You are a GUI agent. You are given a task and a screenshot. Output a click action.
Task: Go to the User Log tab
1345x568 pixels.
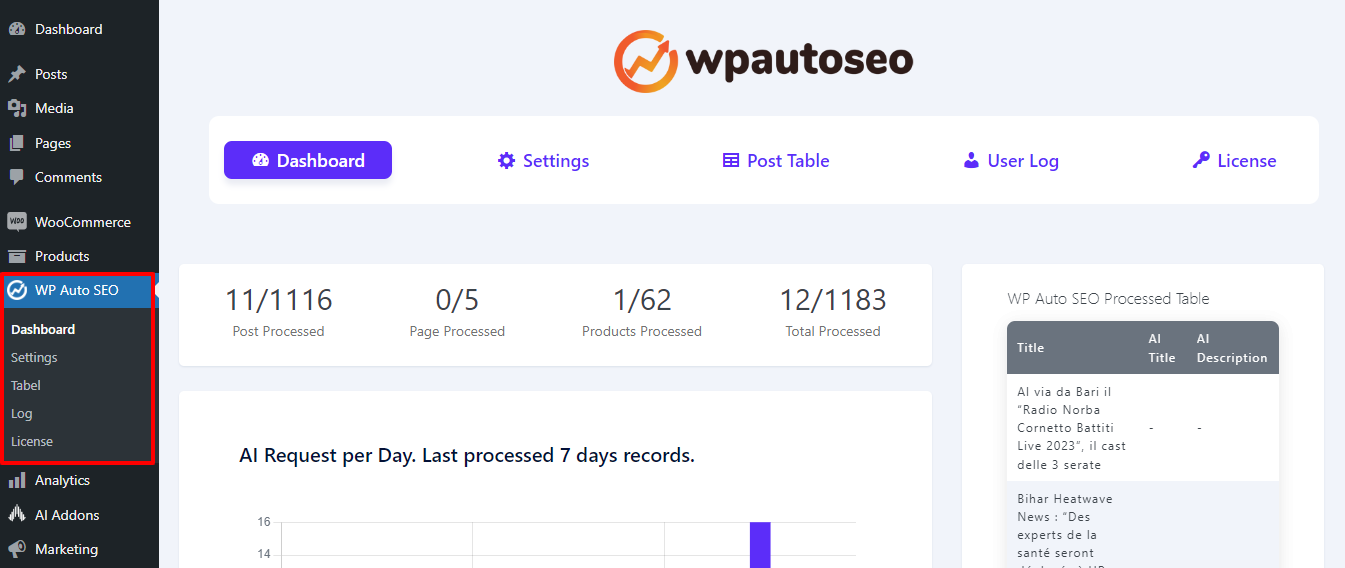1010,161
